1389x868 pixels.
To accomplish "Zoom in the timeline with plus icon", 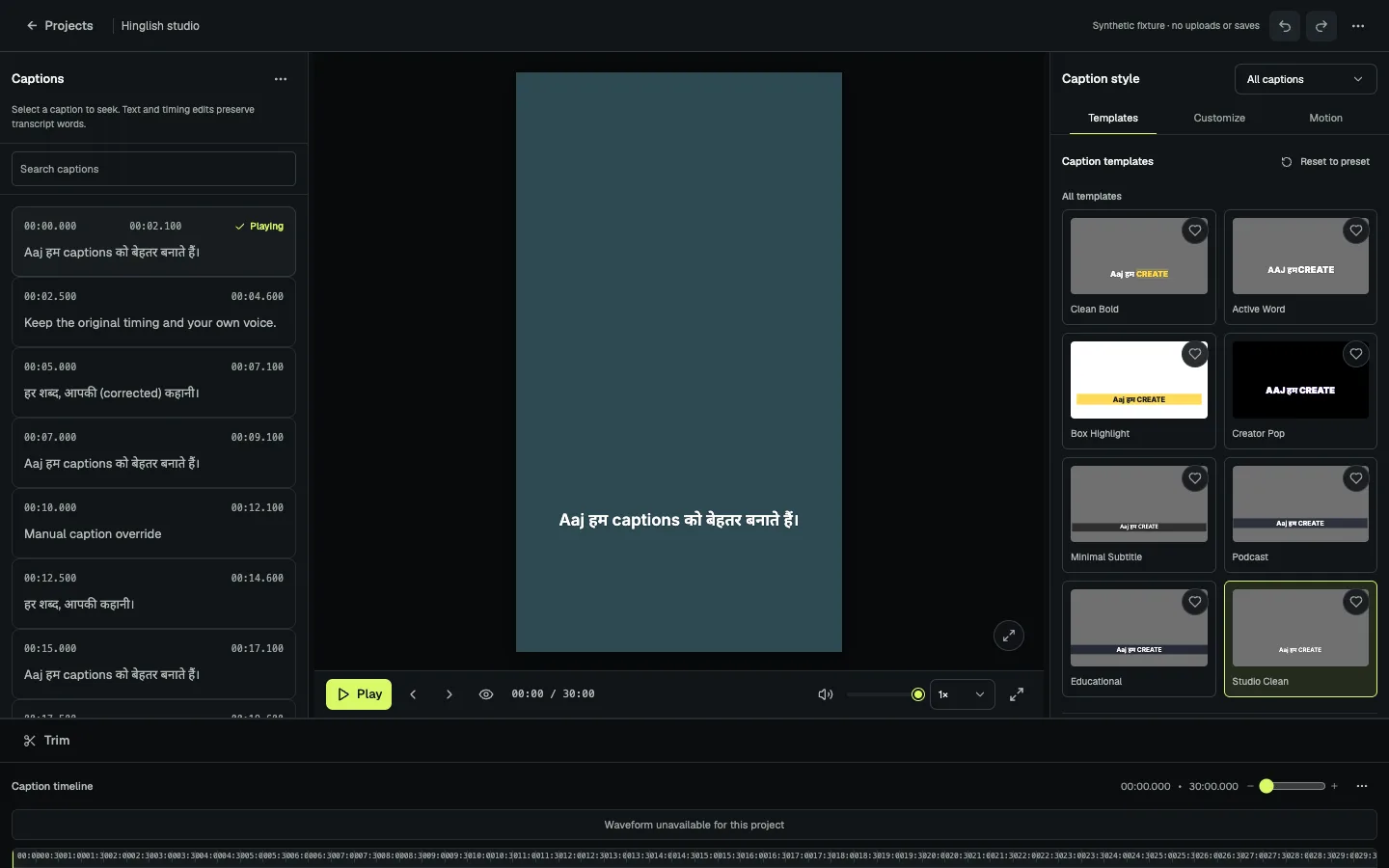I will tap(1334, 786).
